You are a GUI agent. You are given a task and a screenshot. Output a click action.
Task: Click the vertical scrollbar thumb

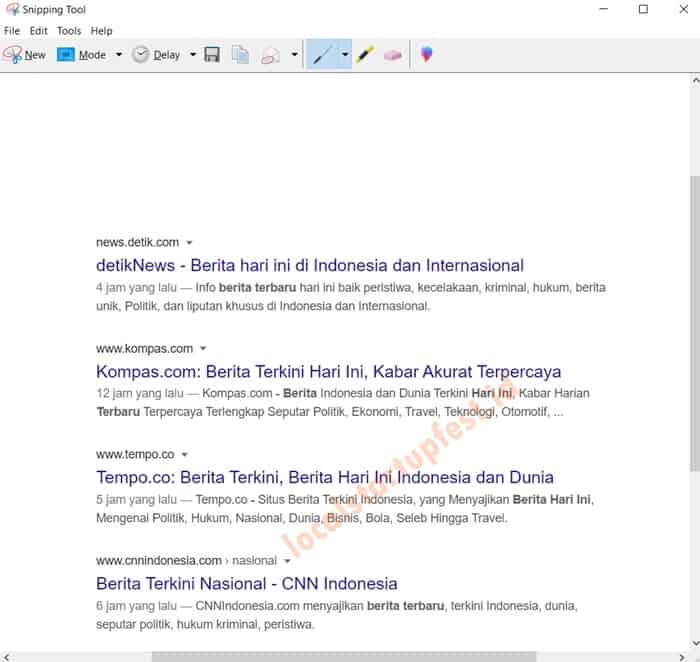[695, 323]
